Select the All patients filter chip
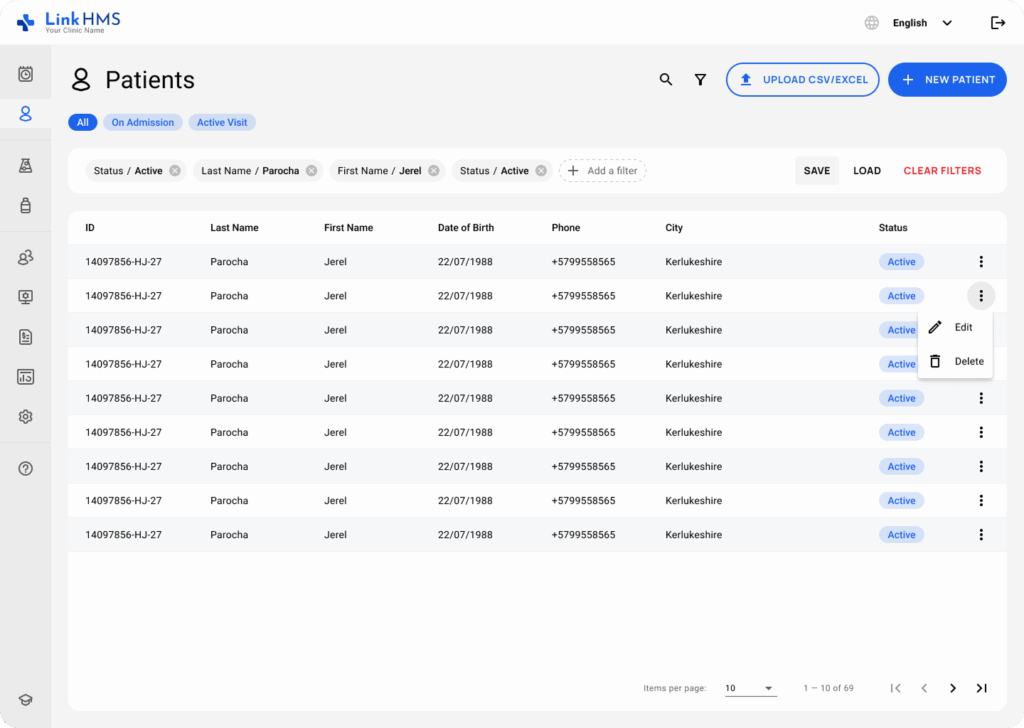Screen dimensions: 1024x728 click(83, 121)
